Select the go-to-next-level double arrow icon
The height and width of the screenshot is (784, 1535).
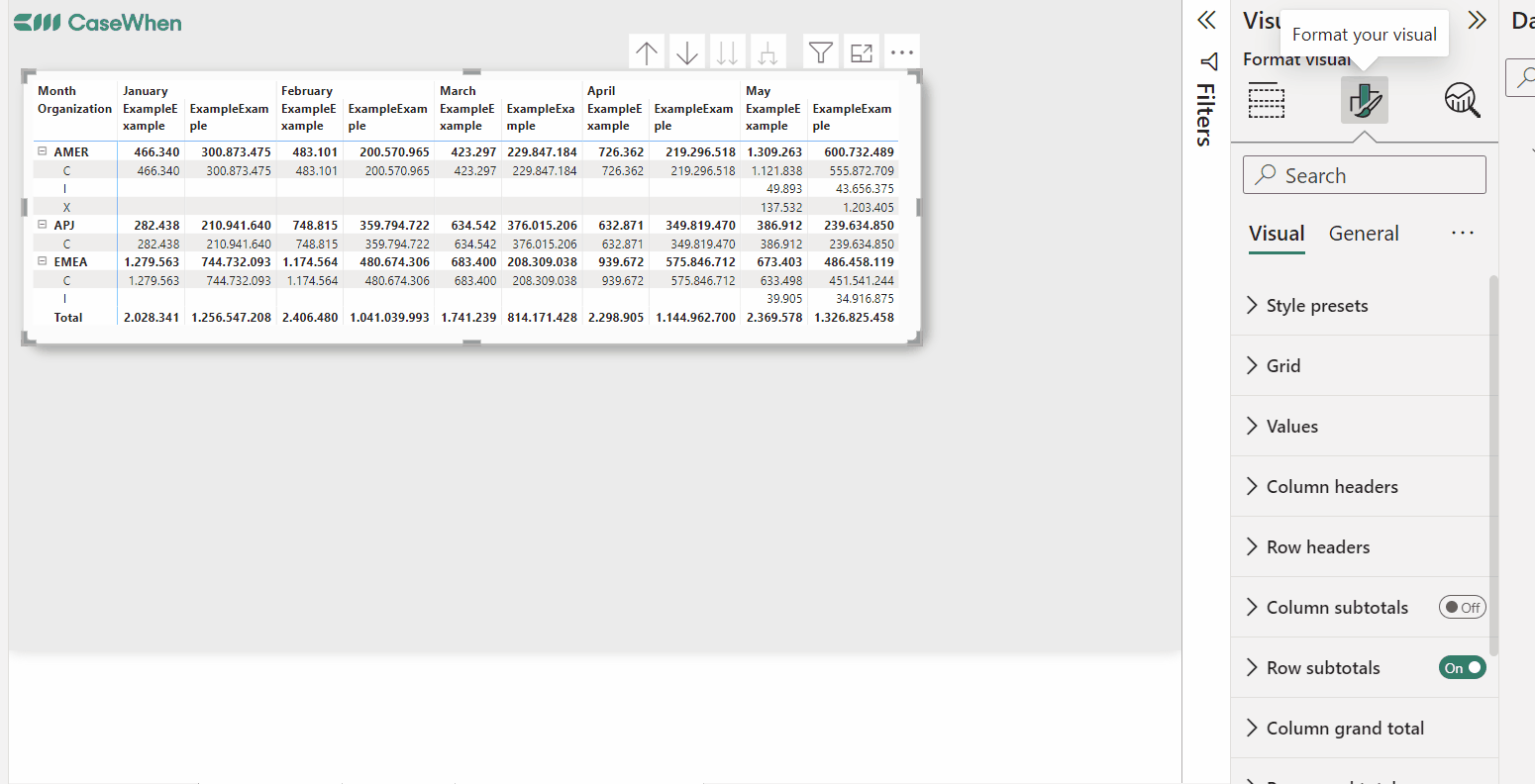click(x=728, y=51)
